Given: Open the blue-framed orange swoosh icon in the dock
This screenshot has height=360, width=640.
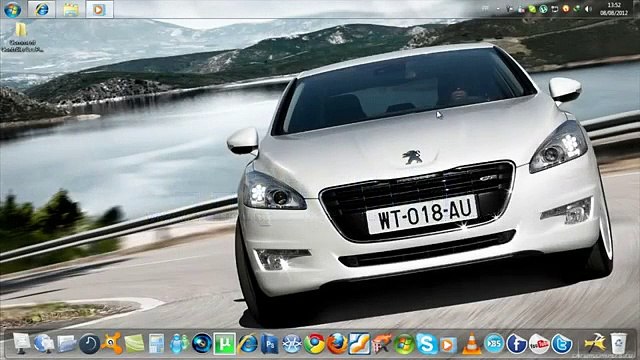Looking at the screenshot, I should [x=360, y=344].
